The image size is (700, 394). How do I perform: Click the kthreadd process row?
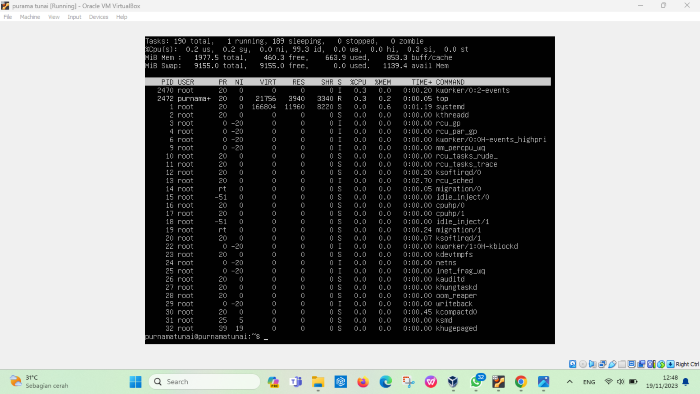[348, 115]
